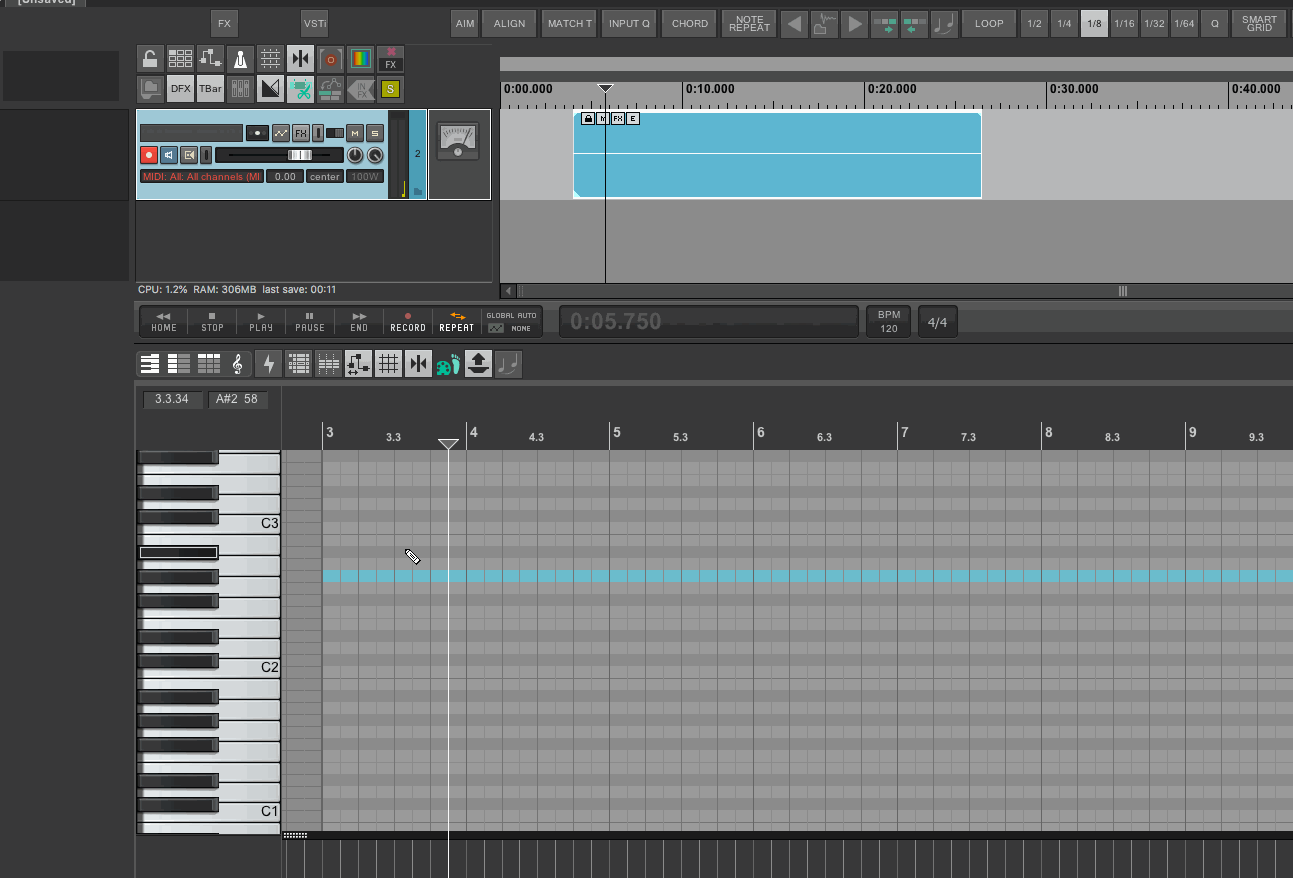Click the green palette and footprint icon
1293x878 pixels.
pos(448,365)
